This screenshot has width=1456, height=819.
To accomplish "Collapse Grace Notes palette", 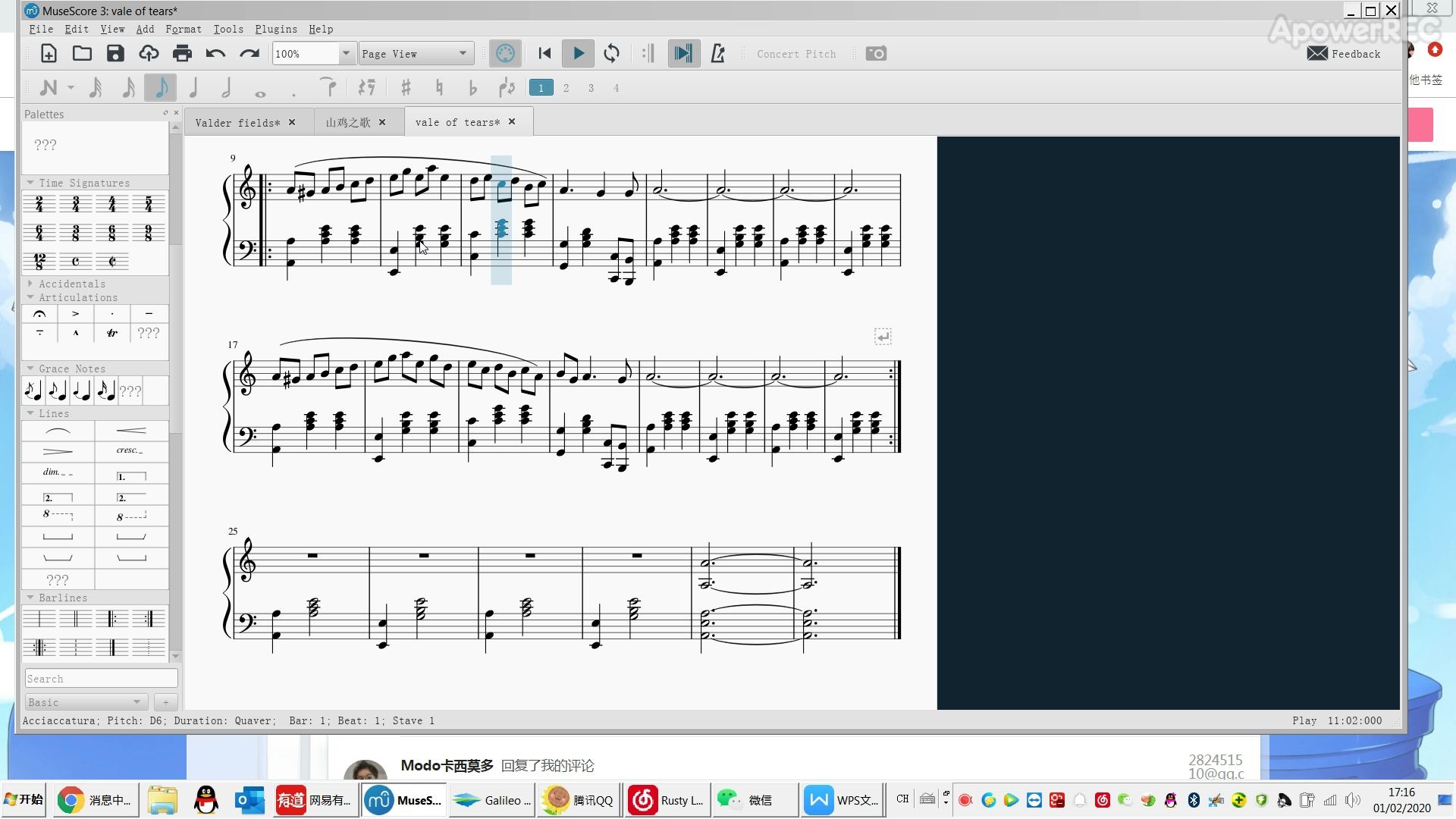I will [30, 369].
